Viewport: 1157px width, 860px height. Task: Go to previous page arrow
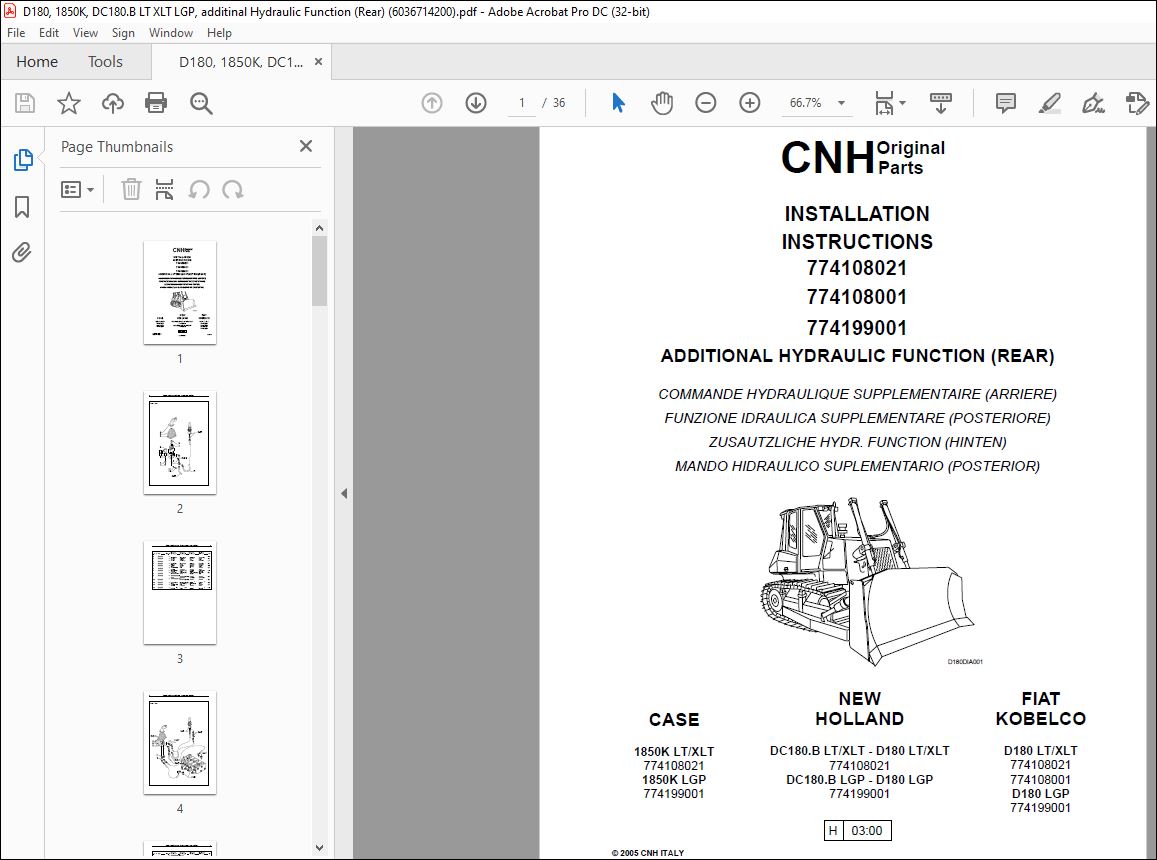pyautogui.click(x=432, y=103)
